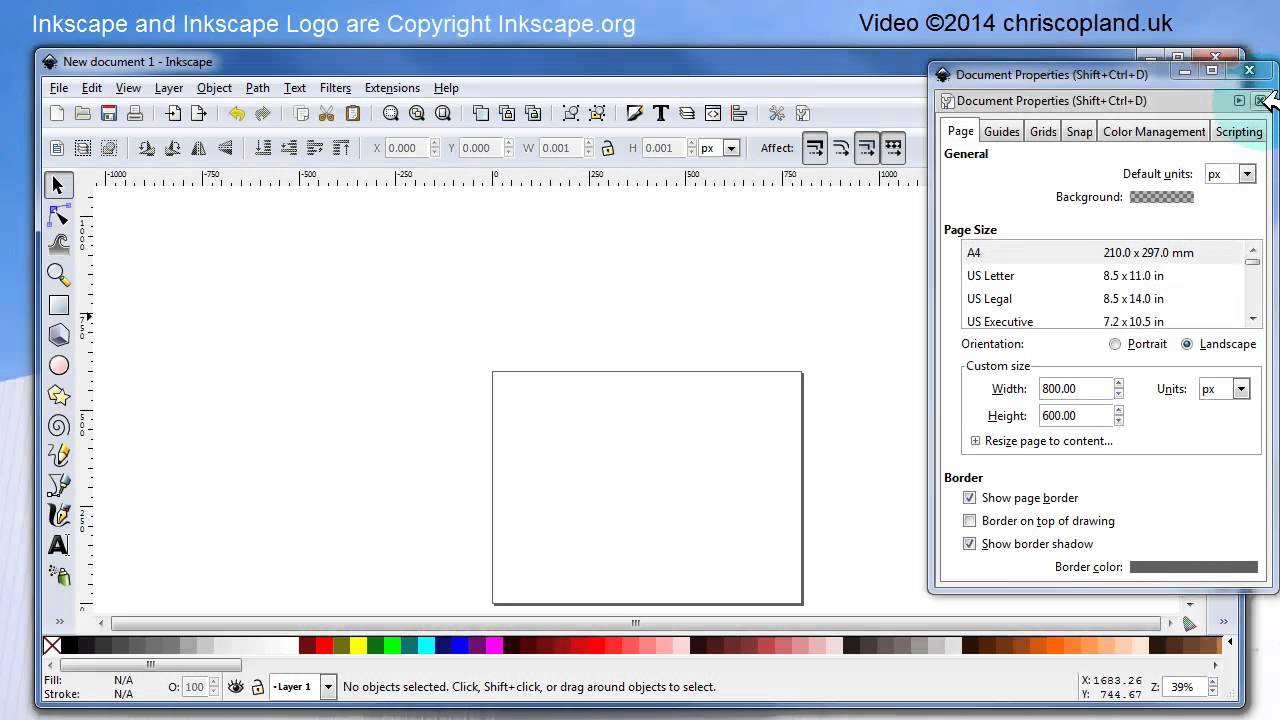Open Align and Distribute icon
This screenshot has height=720, width=1280.
[739, 113]
